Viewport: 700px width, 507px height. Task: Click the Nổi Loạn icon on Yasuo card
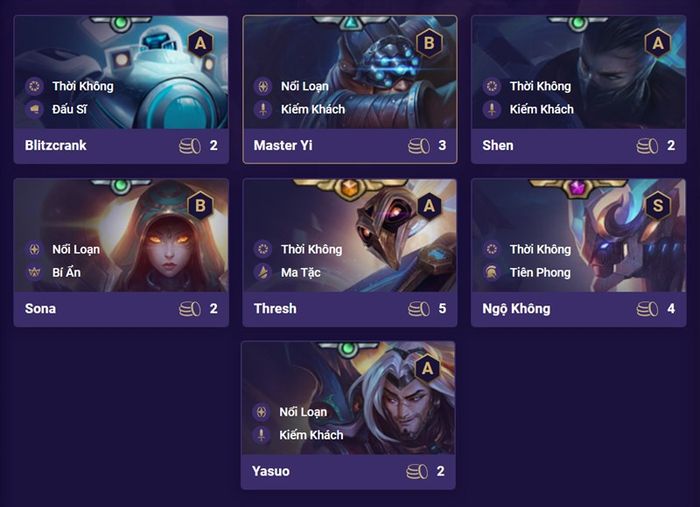coord(261,411)
